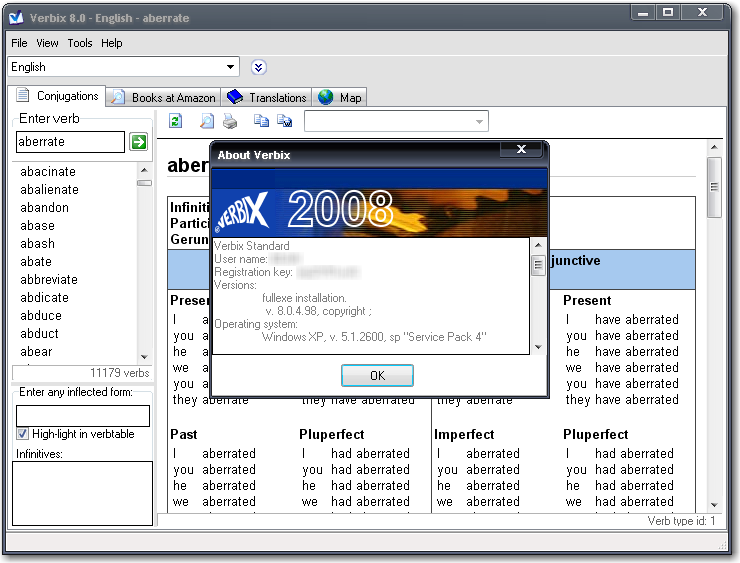Switch to the Map tab
Image resolution: width=740 pixels, height=563 pixels.
[x=339, y=98]
